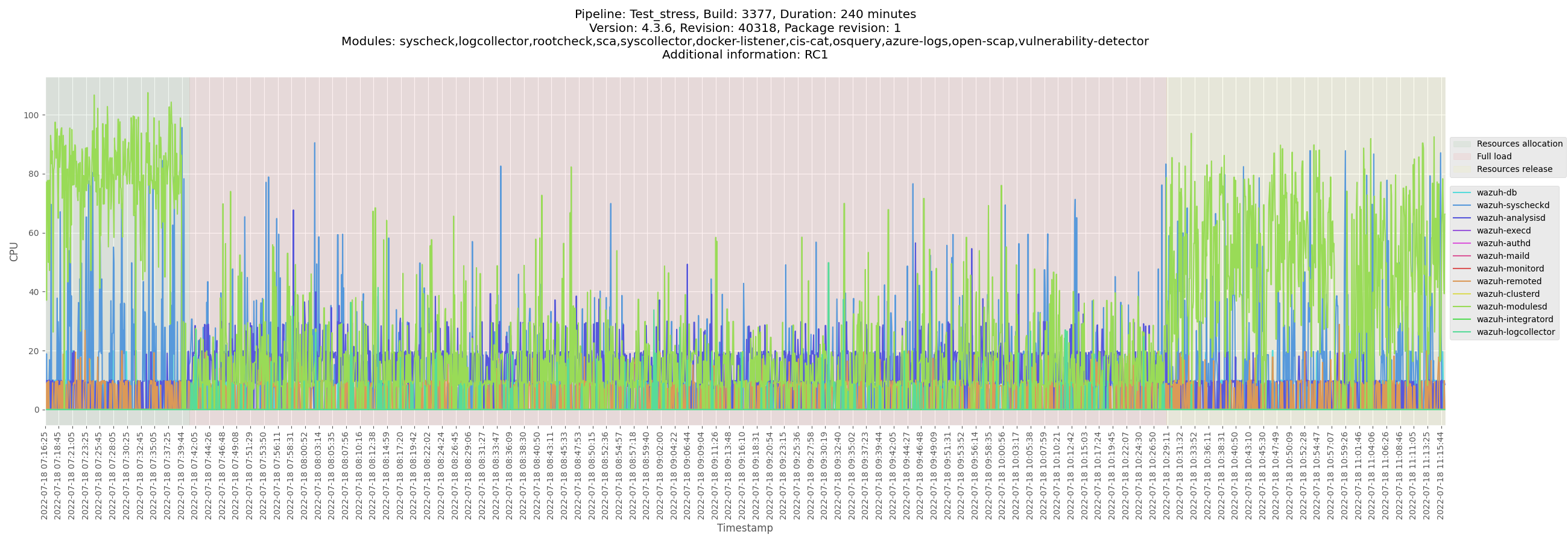Click the Full load legend swatch
The height and width of the screenshot is (543, 1568).
(x=1461, y=157)
